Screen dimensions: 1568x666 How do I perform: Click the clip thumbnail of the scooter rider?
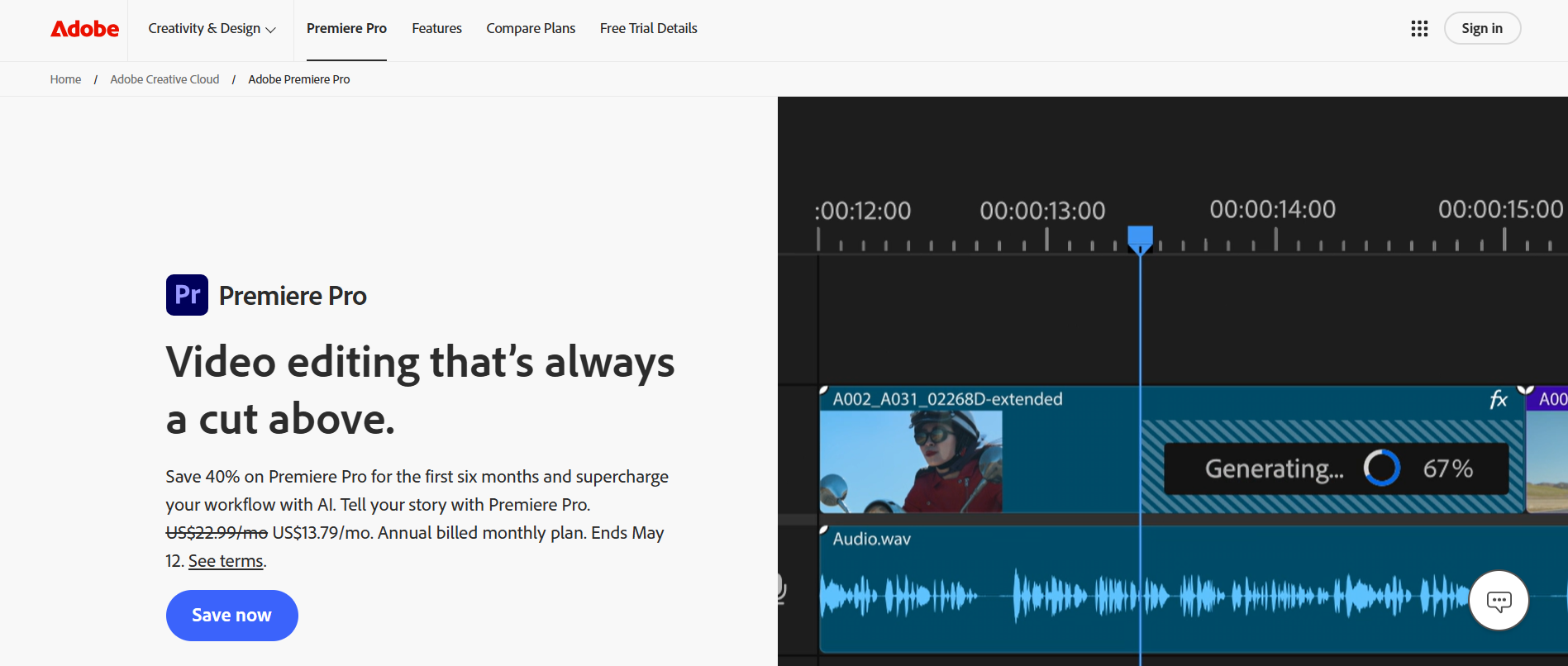911,462
